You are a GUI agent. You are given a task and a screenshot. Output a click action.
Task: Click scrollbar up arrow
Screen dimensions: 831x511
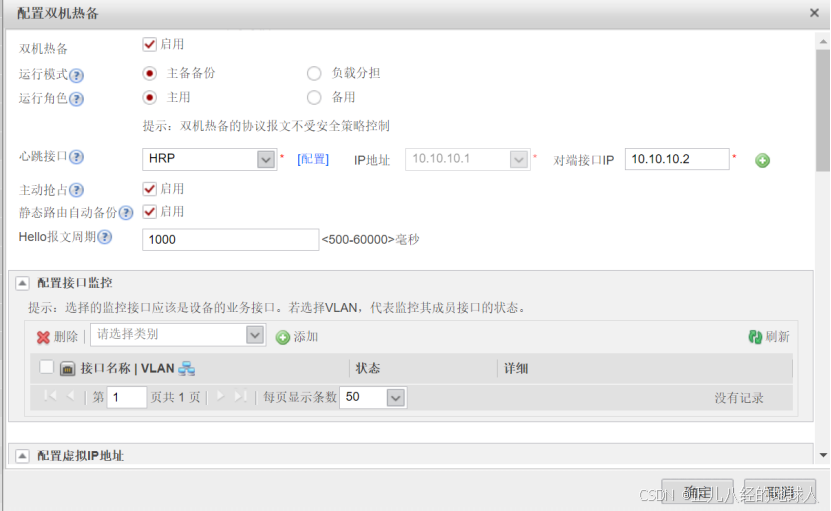tap(823, 41)
